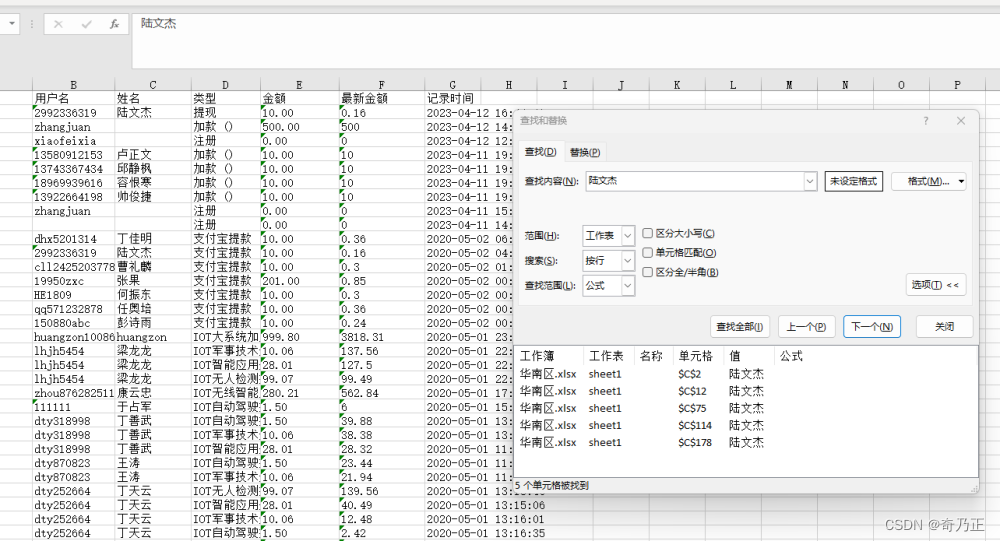The width and height of the screenshot is (1000, 541).
Task: Switch to the 替换(P) tab
Action: click(x=585, y=152)
